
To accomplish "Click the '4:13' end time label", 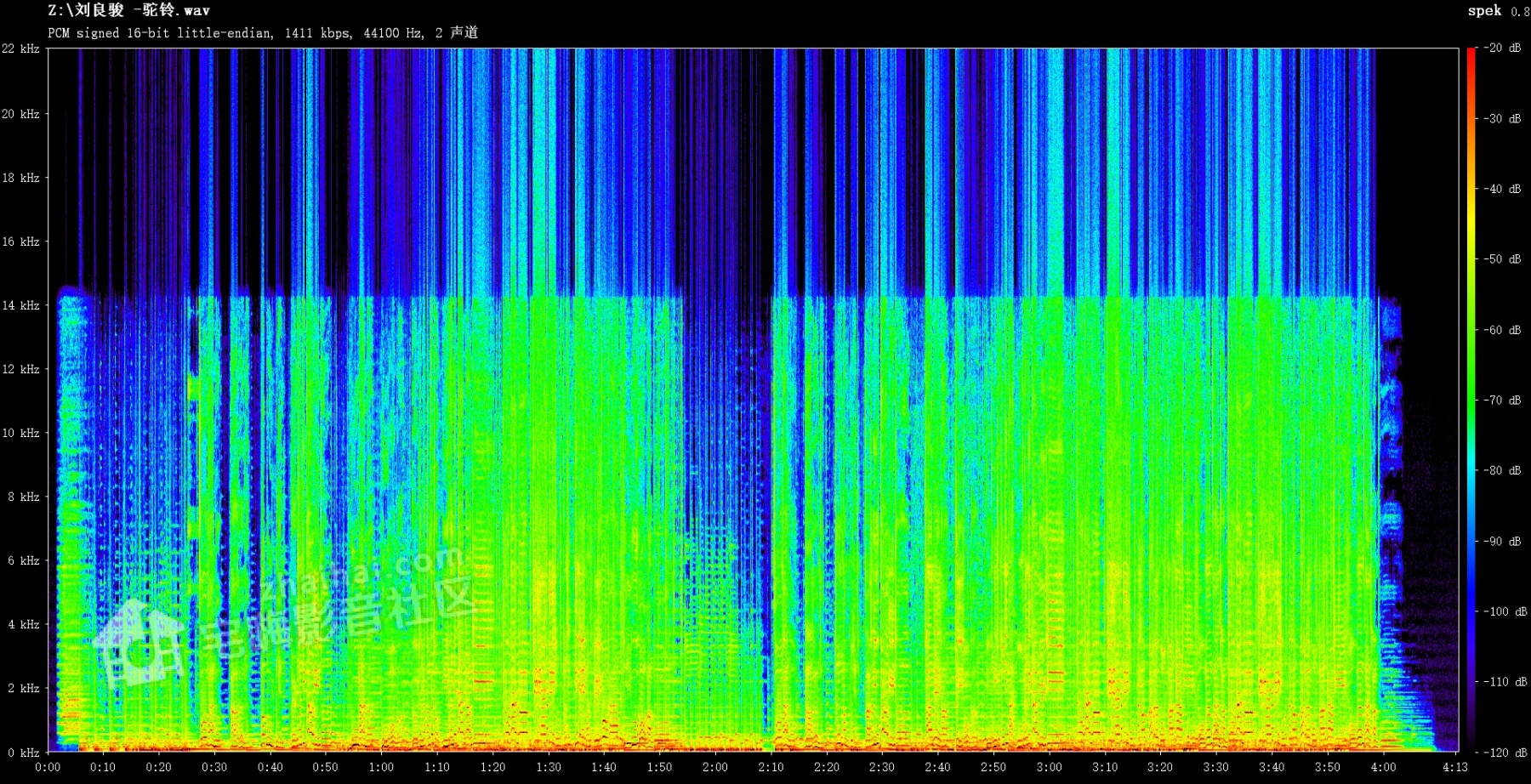I will (x=1455, y=767).
